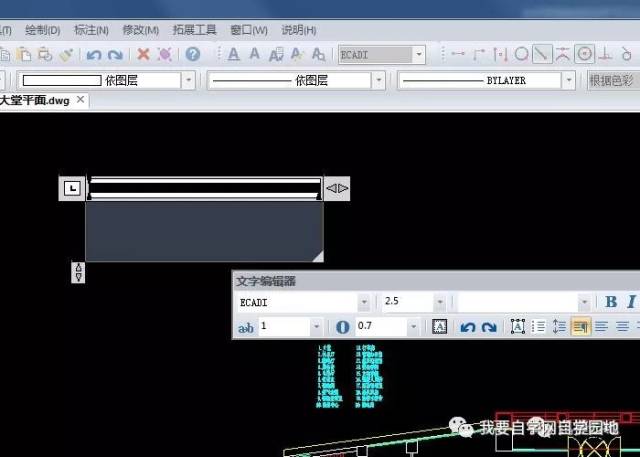Click the align left icon
This screenshot has height=457, width=640.
click(602, 326)
